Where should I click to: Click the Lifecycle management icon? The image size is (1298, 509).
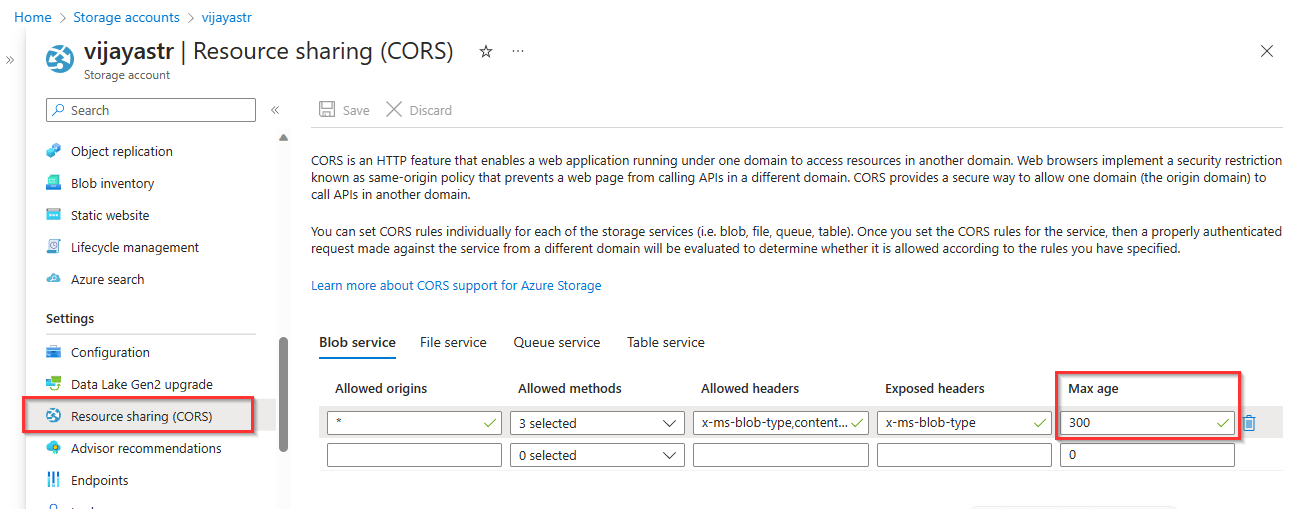coord(54,247)
